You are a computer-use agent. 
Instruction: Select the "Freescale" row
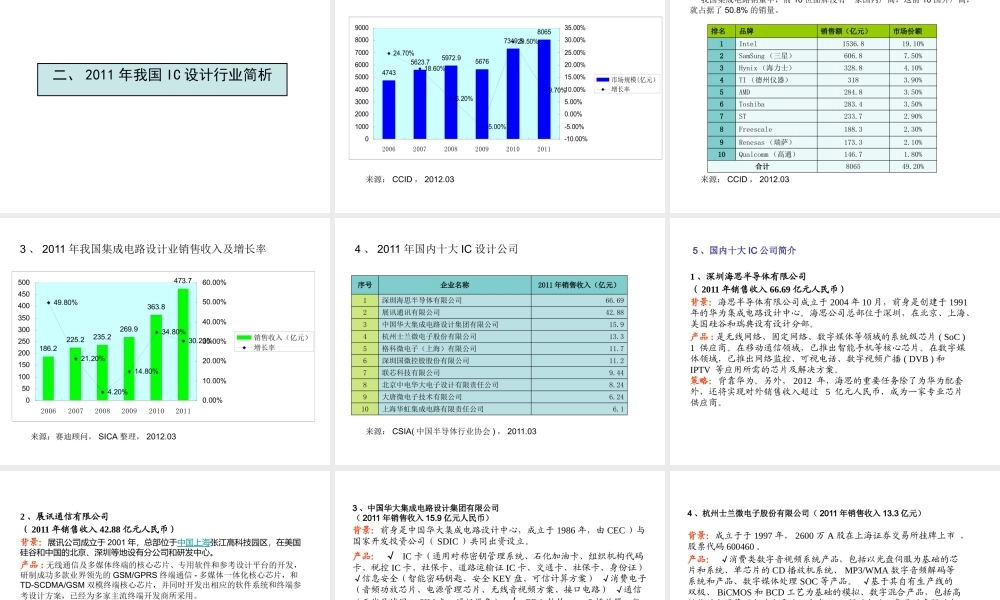pos(822,129)
